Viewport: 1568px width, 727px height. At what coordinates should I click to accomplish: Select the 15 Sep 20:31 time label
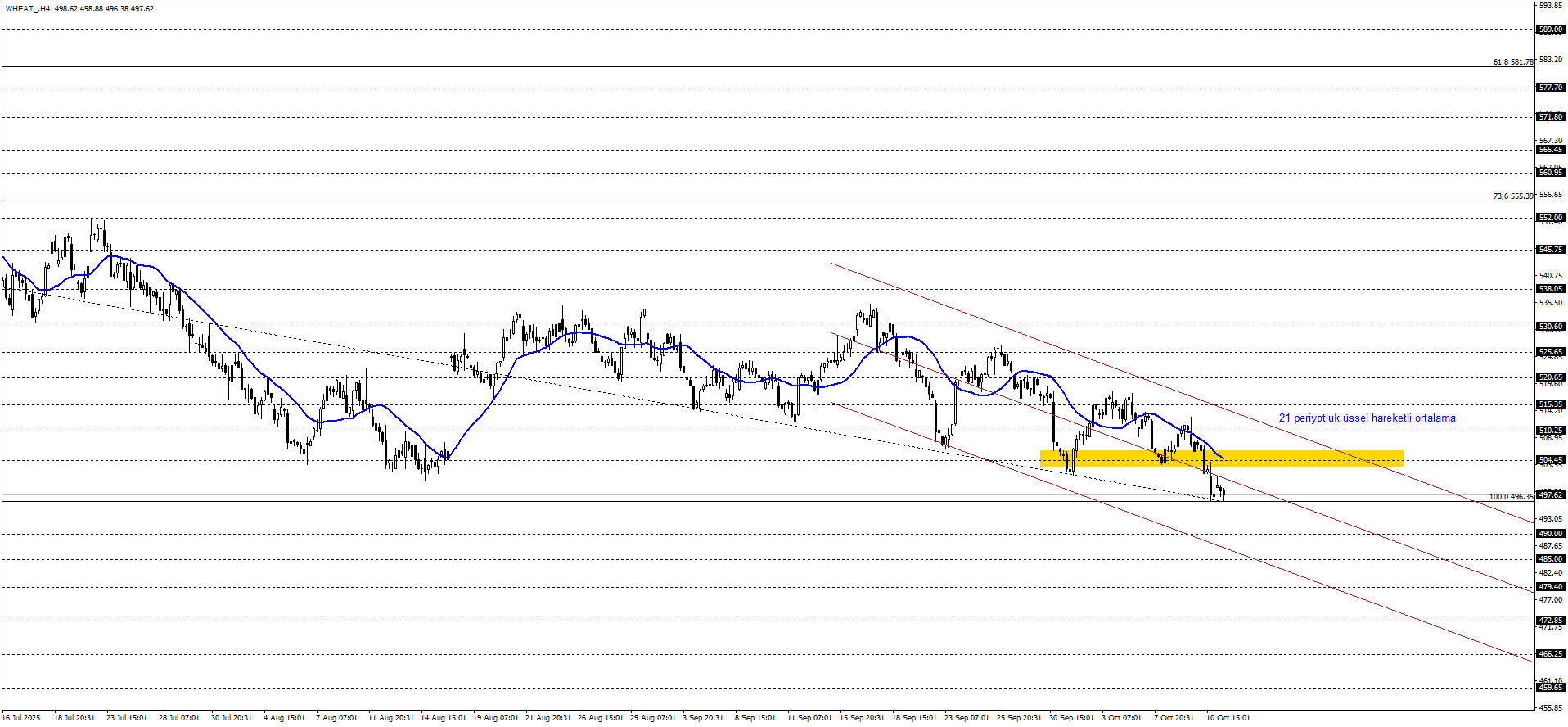coord(862,718)
